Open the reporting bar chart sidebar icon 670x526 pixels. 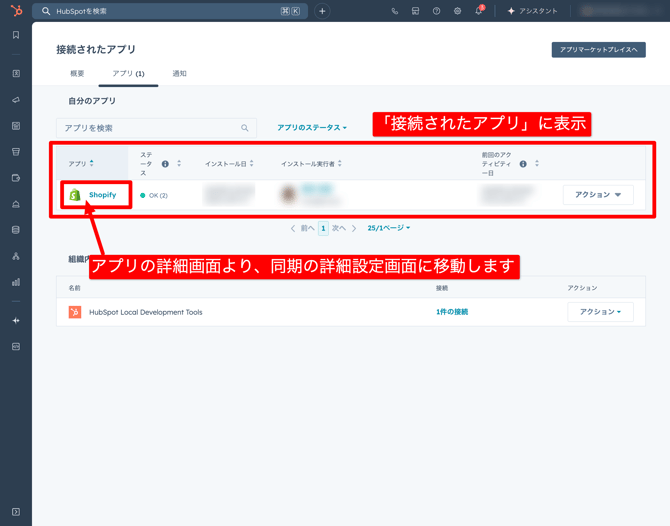tap(15, 282)
